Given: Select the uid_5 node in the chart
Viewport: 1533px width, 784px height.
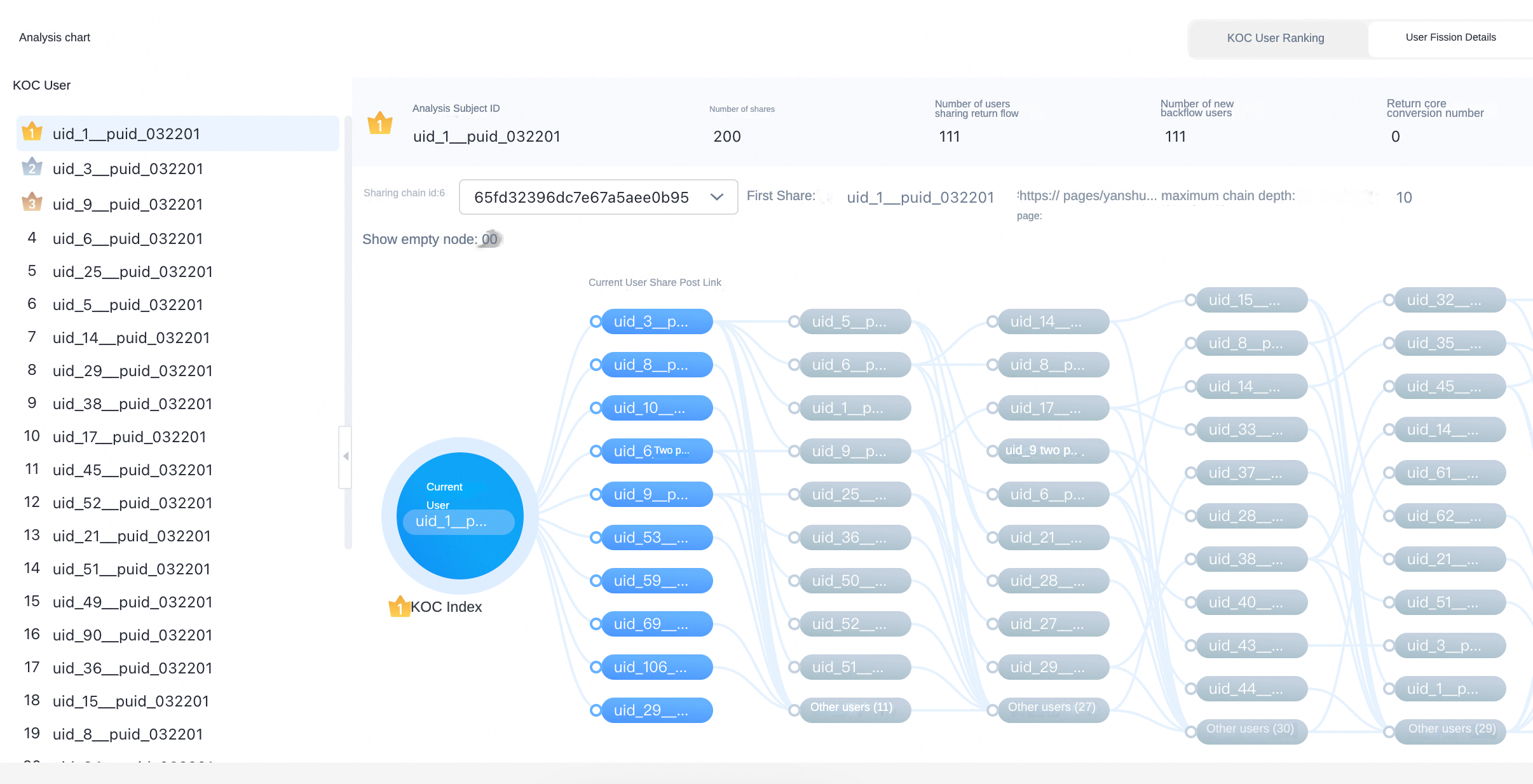Looking at the screenshot, I should 855,321.
